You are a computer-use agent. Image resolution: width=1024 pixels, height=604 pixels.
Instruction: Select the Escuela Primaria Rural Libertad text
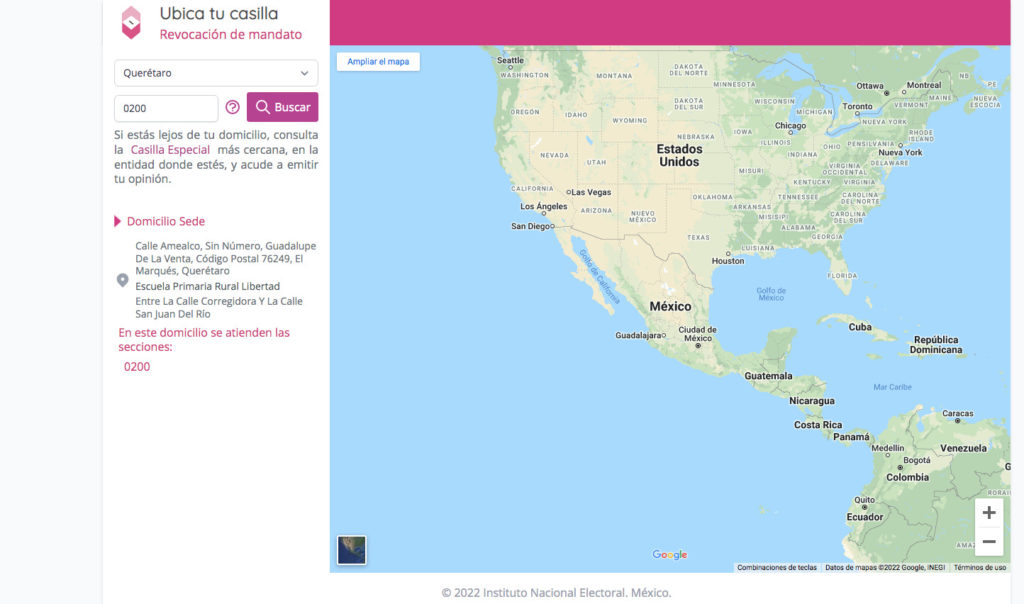coord(208,286)
